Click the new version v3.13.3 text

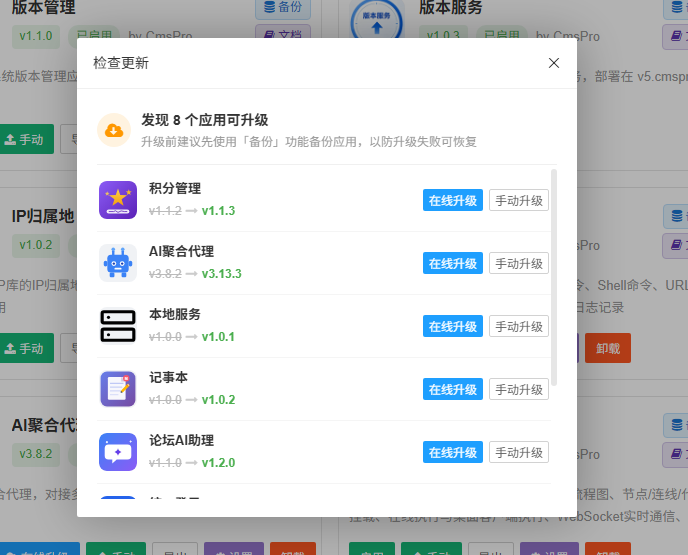(222, 274)
